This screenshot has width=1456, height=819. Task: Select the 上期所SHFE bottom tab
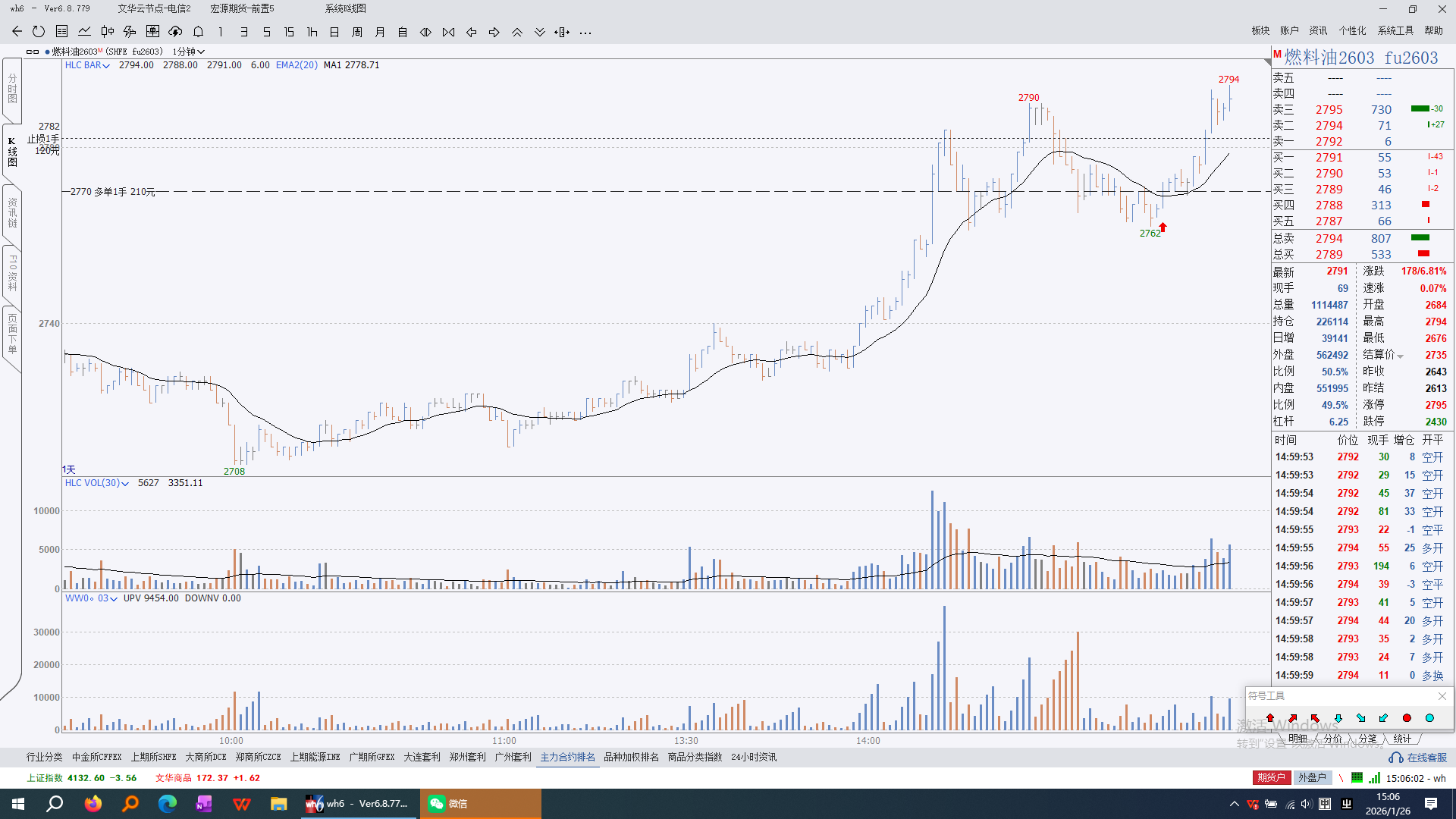[x=153, y=757]
